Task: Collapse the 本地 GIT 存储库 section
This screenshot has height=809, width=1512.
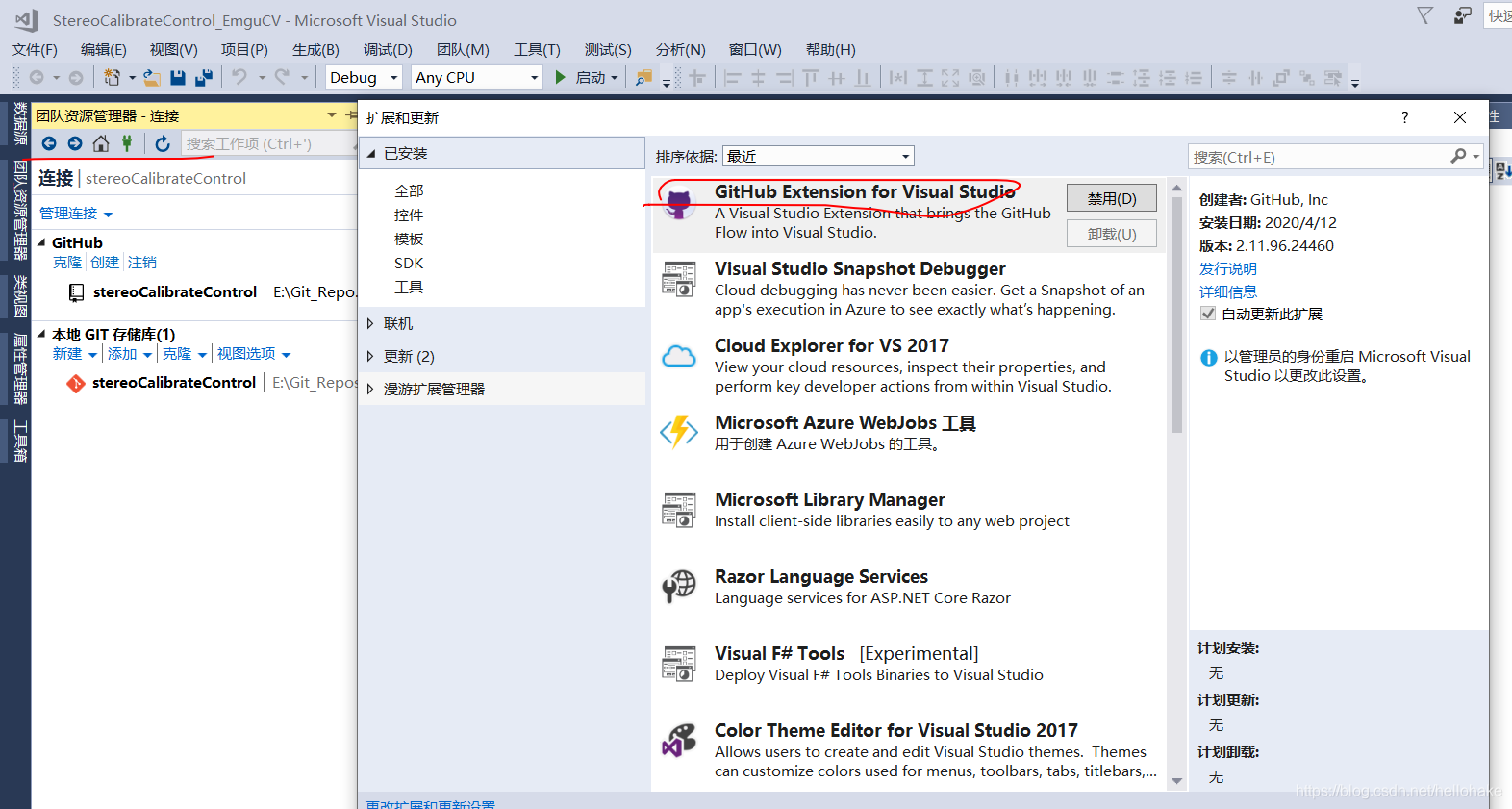Action: (41, 334)
